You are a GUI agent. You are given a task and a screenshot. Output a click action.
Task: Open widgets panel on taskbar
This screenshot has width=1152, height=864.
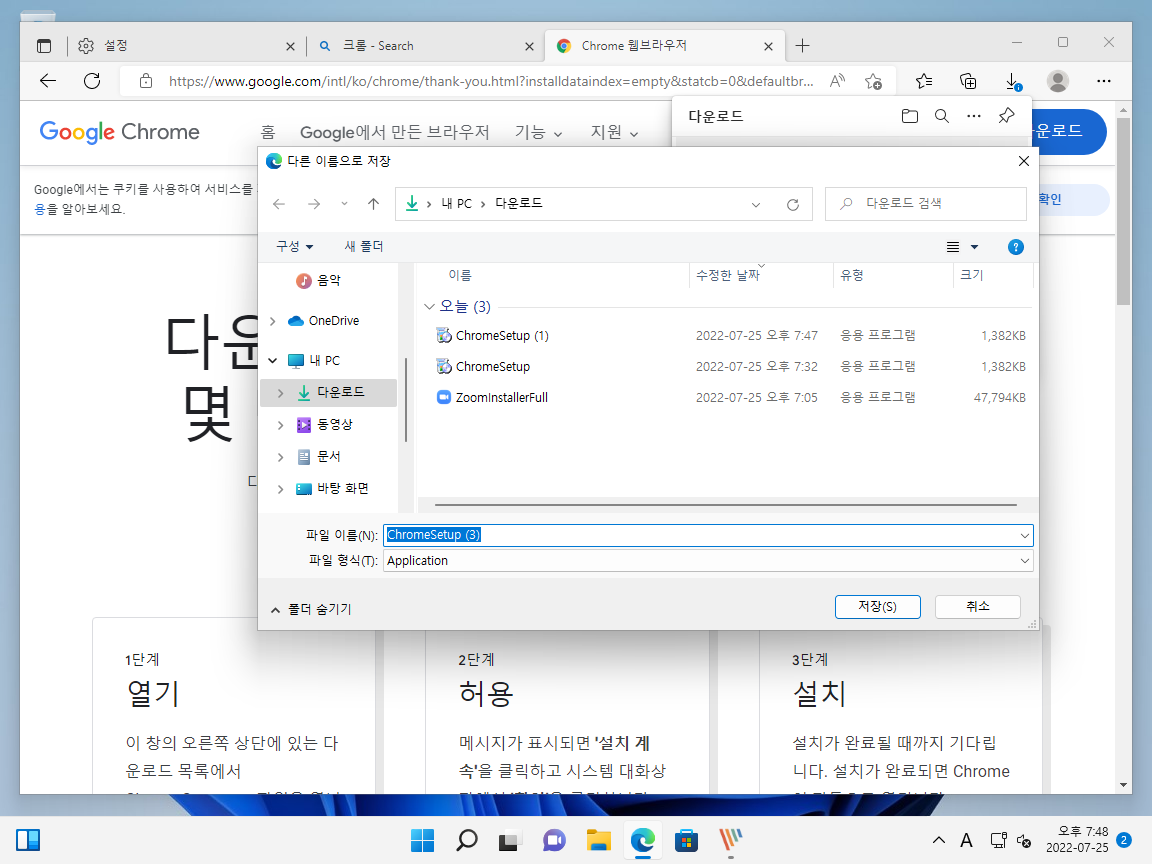[28, 840]
